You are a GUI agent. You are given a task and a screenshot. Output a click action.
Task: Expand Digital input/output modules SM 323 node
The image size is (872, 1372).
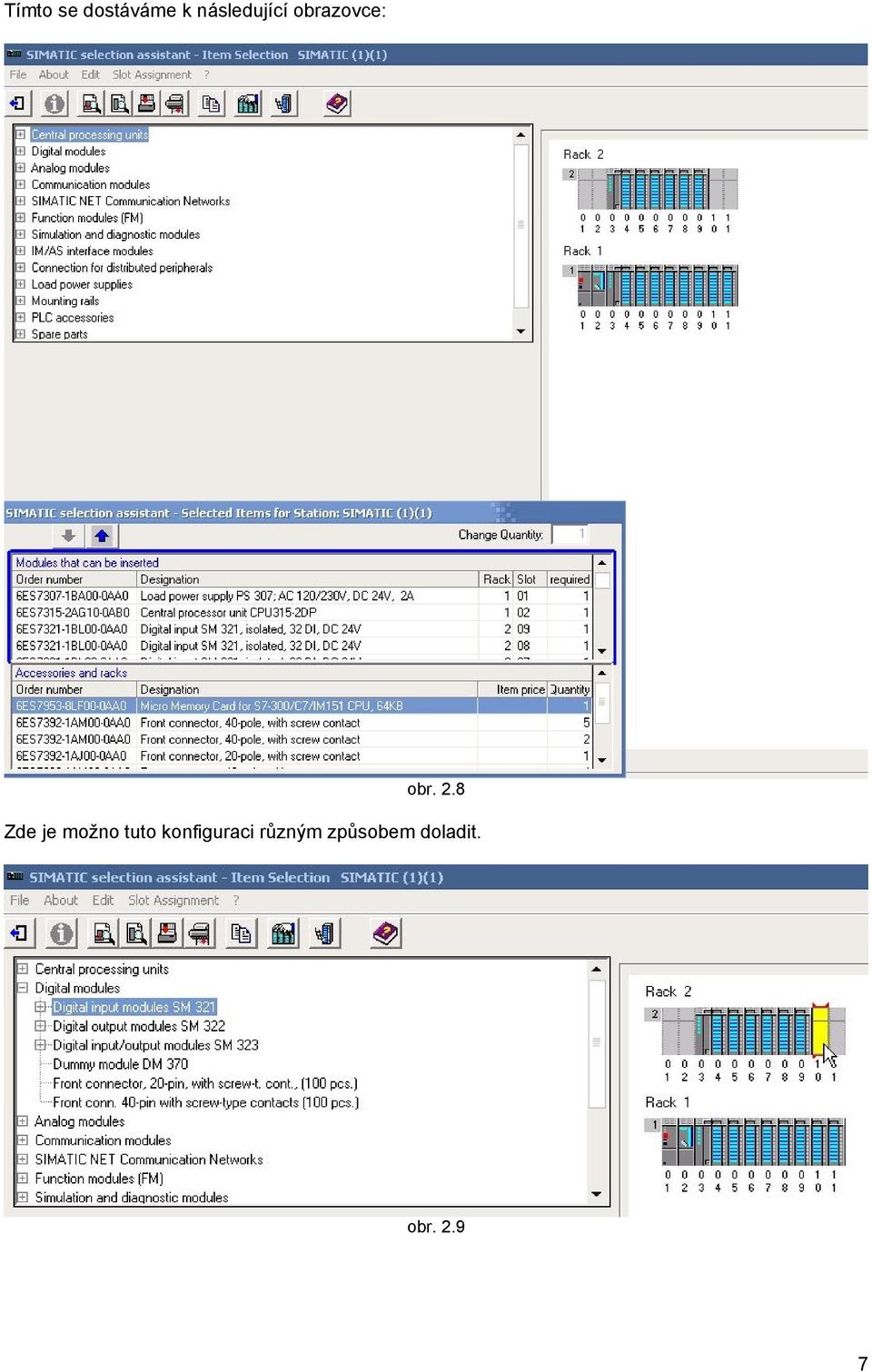40,1045
